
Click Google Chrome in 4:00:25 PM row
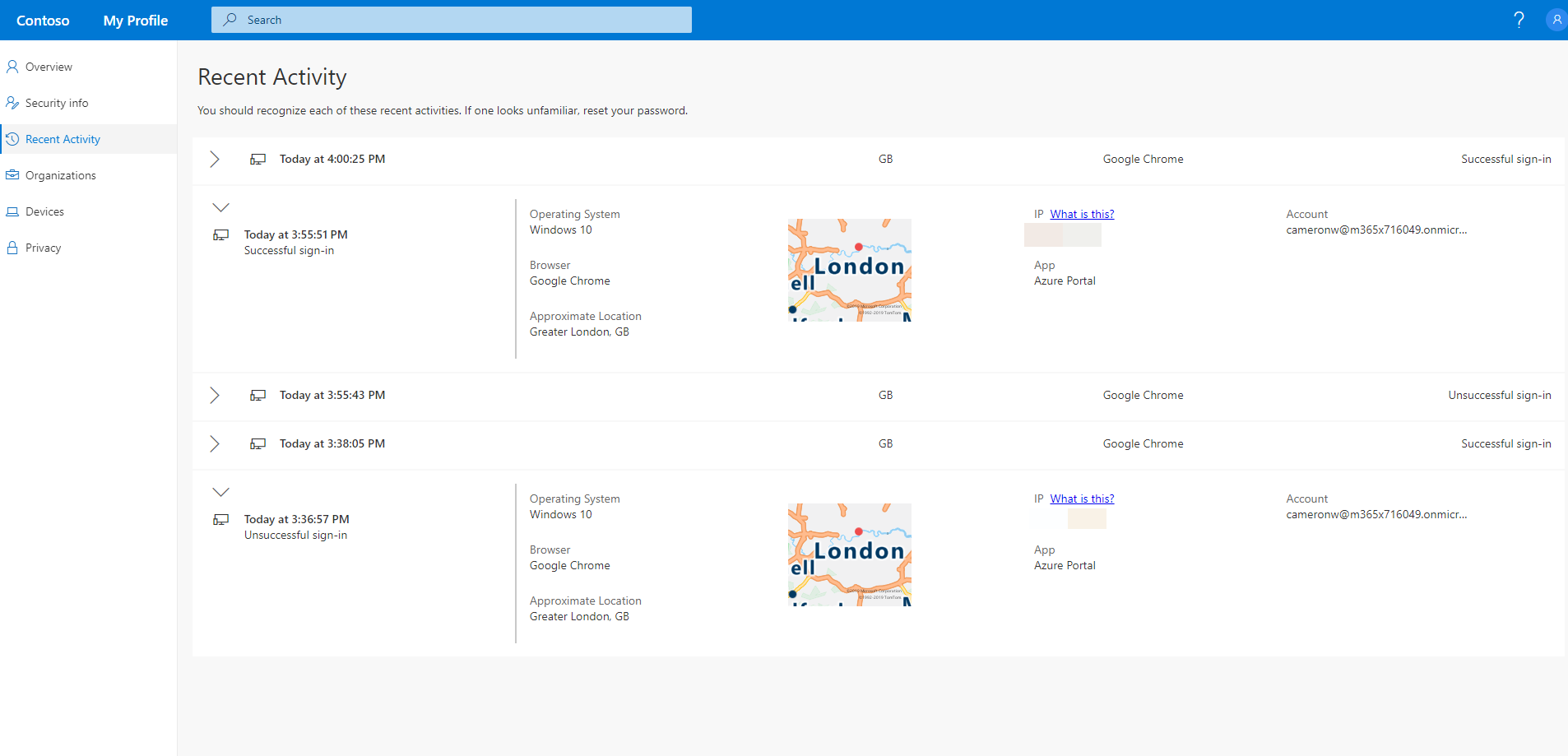[x=1144, y=159]
